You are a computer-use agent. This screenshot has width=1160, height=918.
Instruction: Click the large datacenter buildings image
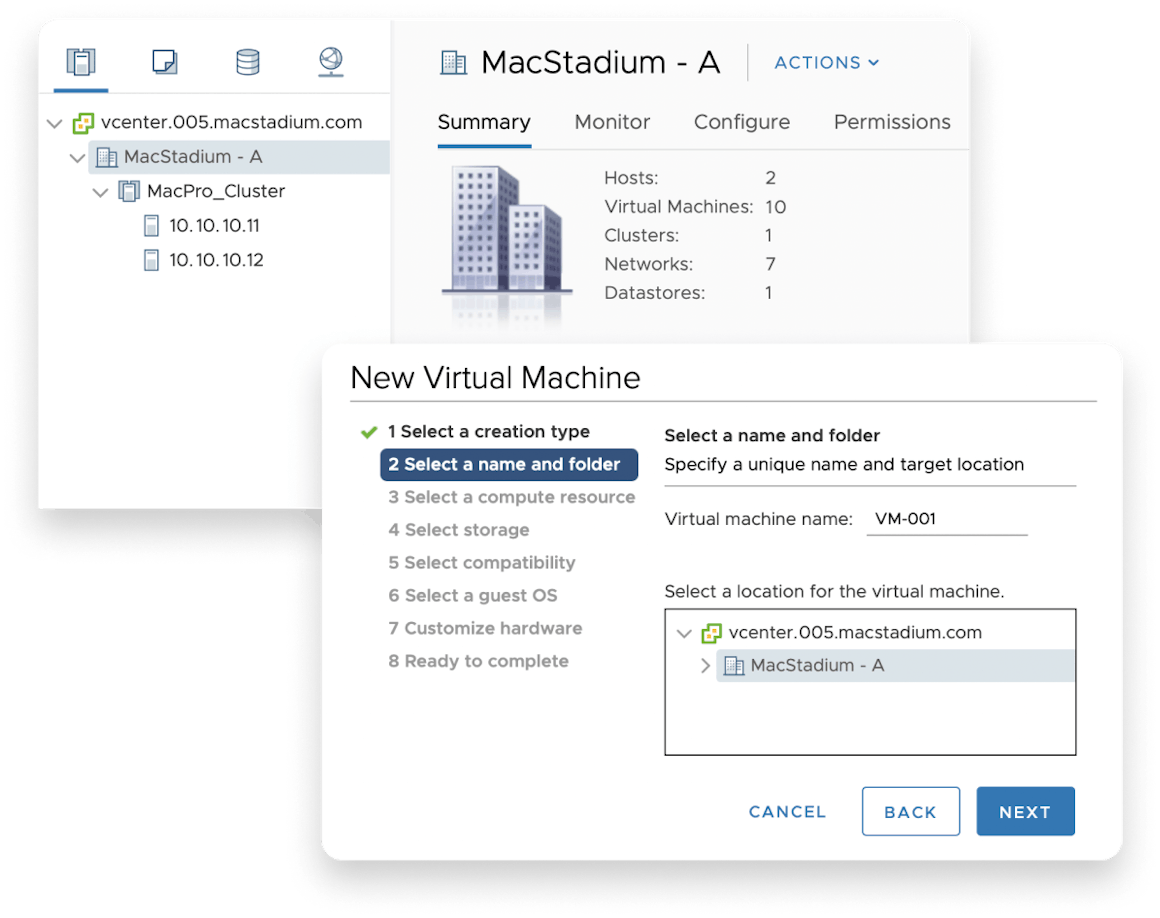click(x=507, y=231)
